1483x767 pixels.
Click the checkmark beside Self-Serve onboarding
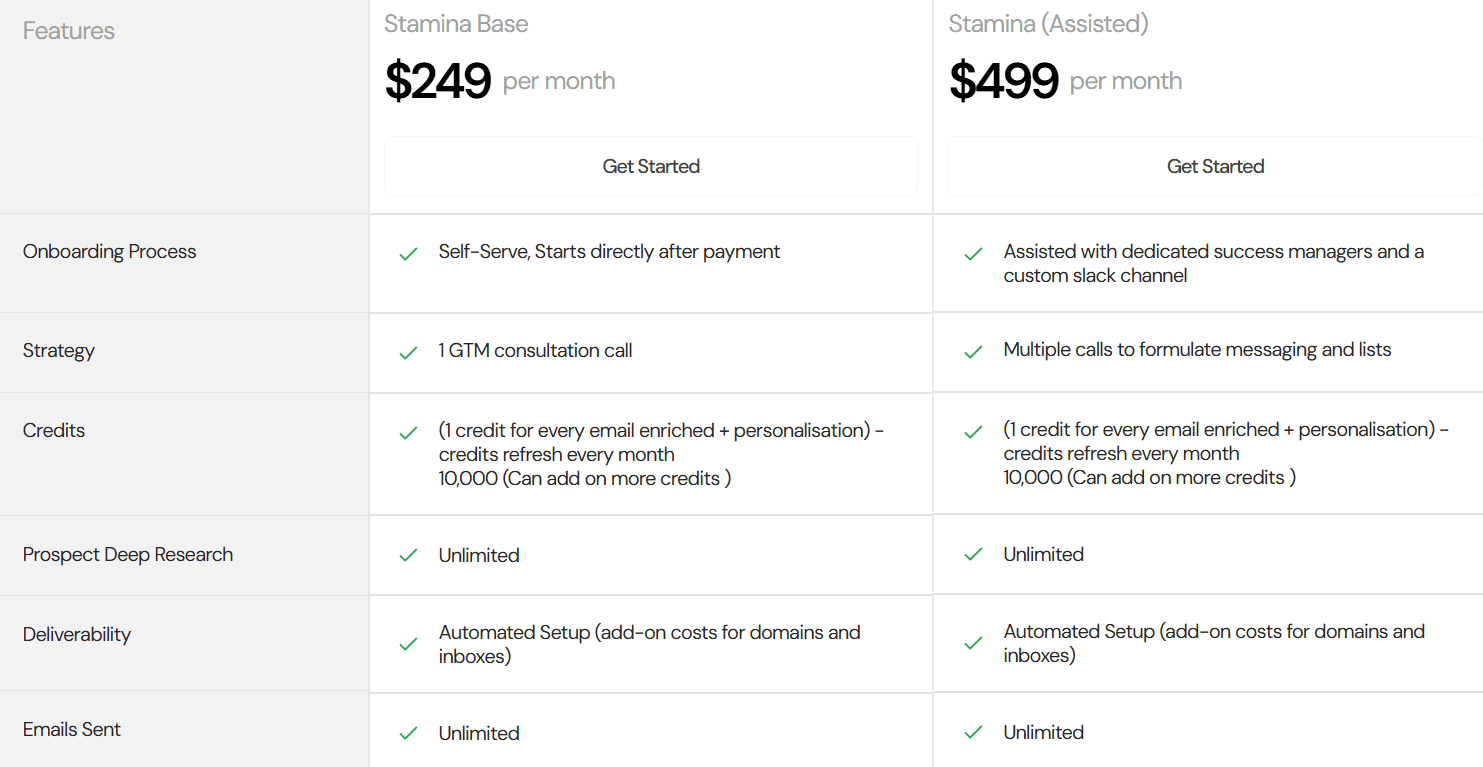[x=408, y=254]
